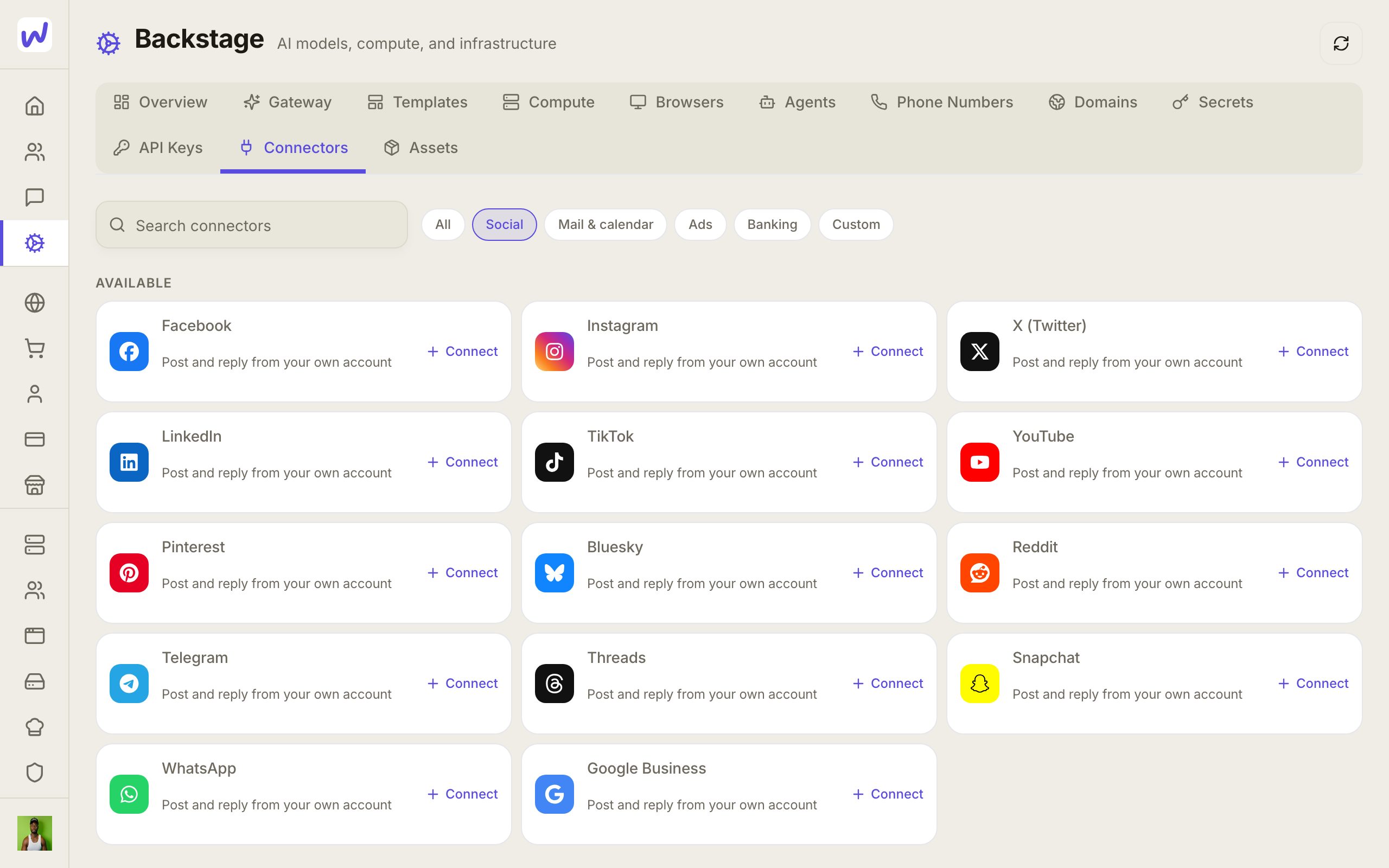Click the shield icon in sidebar
The height and width of the screenshot is (868, 1389).
(x=34, y=773)
